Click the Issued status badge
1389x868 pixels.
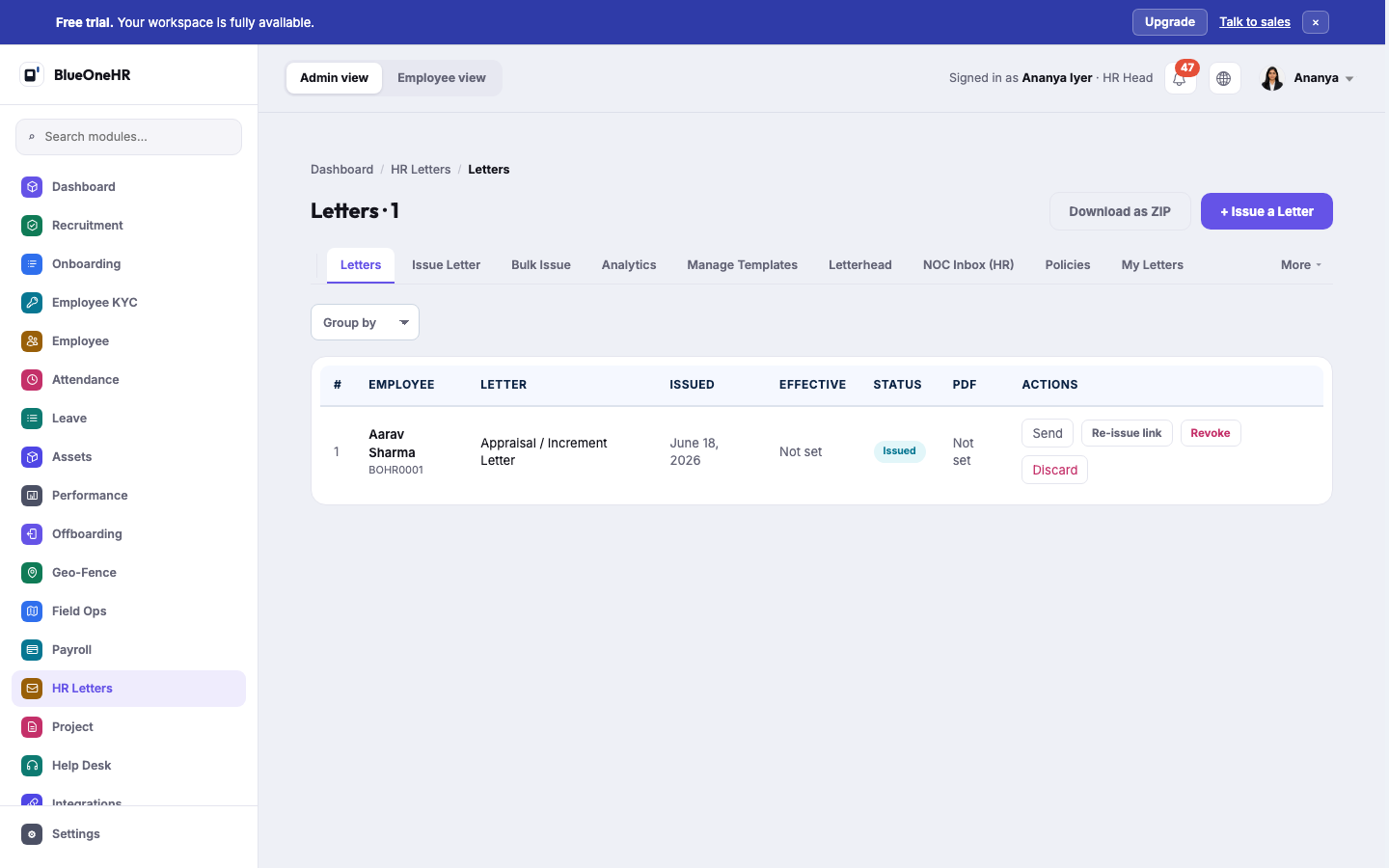click(899, 451)
